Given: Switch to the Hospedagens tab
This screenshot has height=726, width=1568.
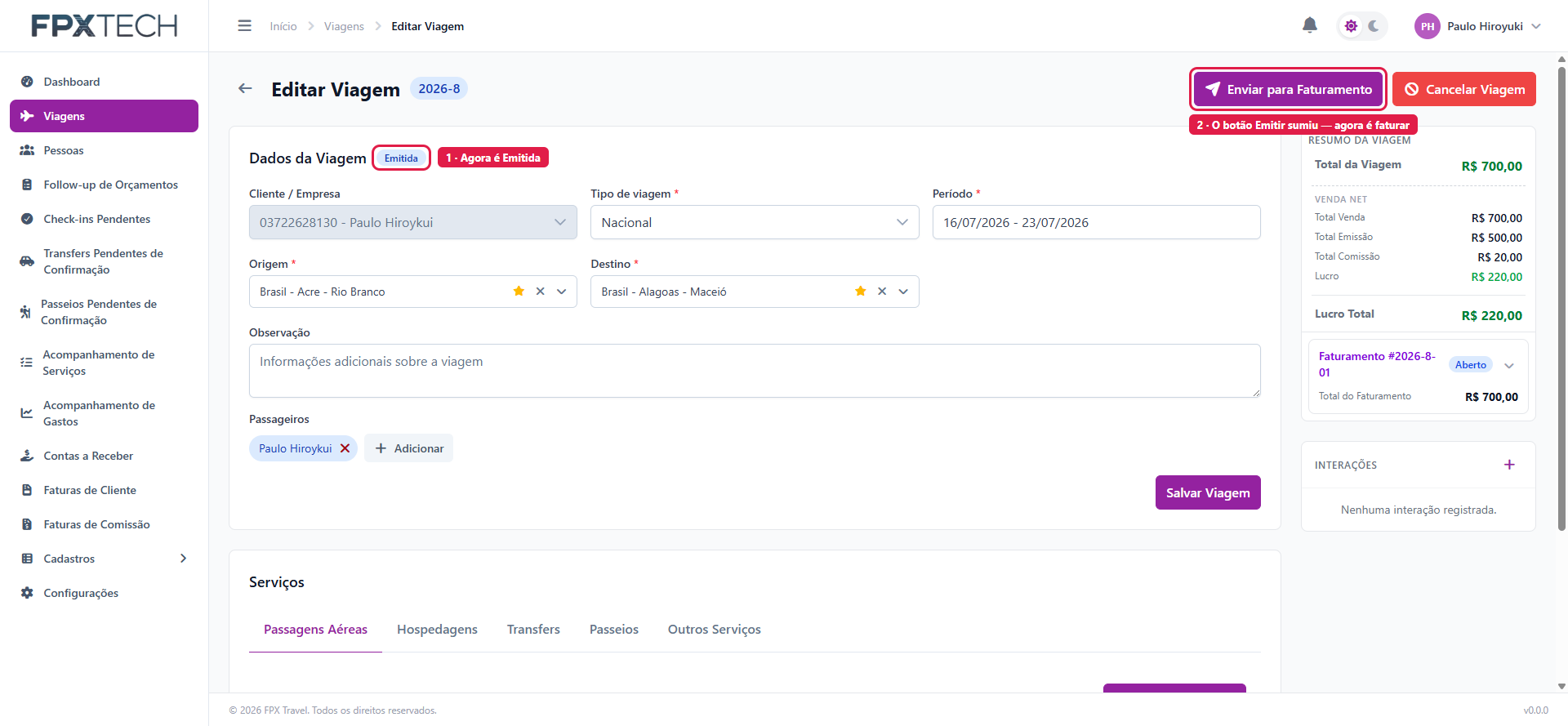Looking at the screenshot, I should pyautogui.click(x=437, y=630).
